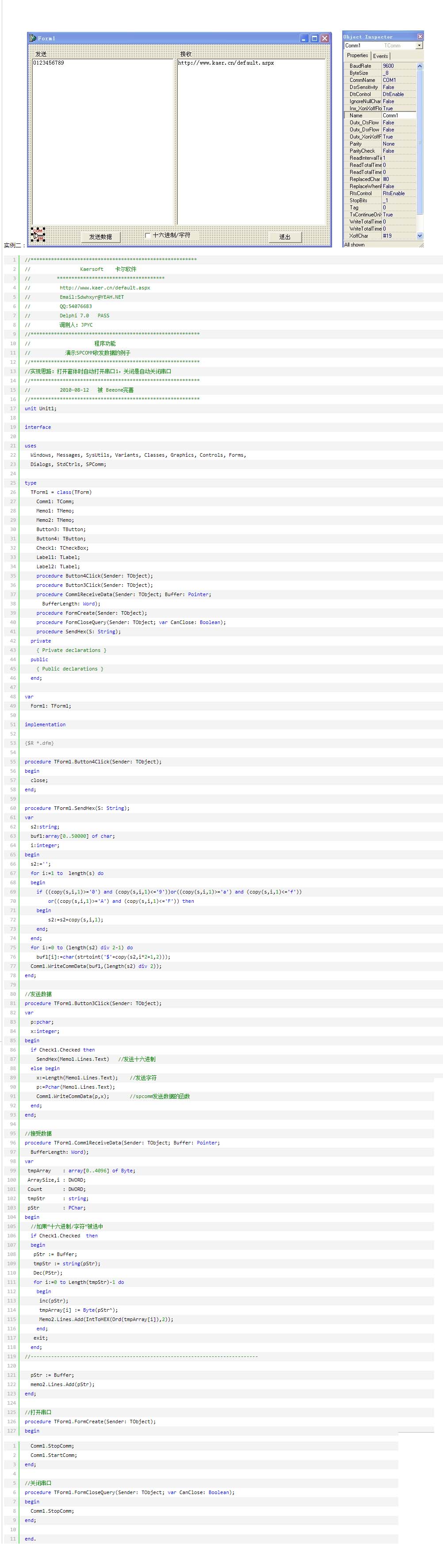Toggle the 十六进制/字符 checkbox

click(148, 235)
